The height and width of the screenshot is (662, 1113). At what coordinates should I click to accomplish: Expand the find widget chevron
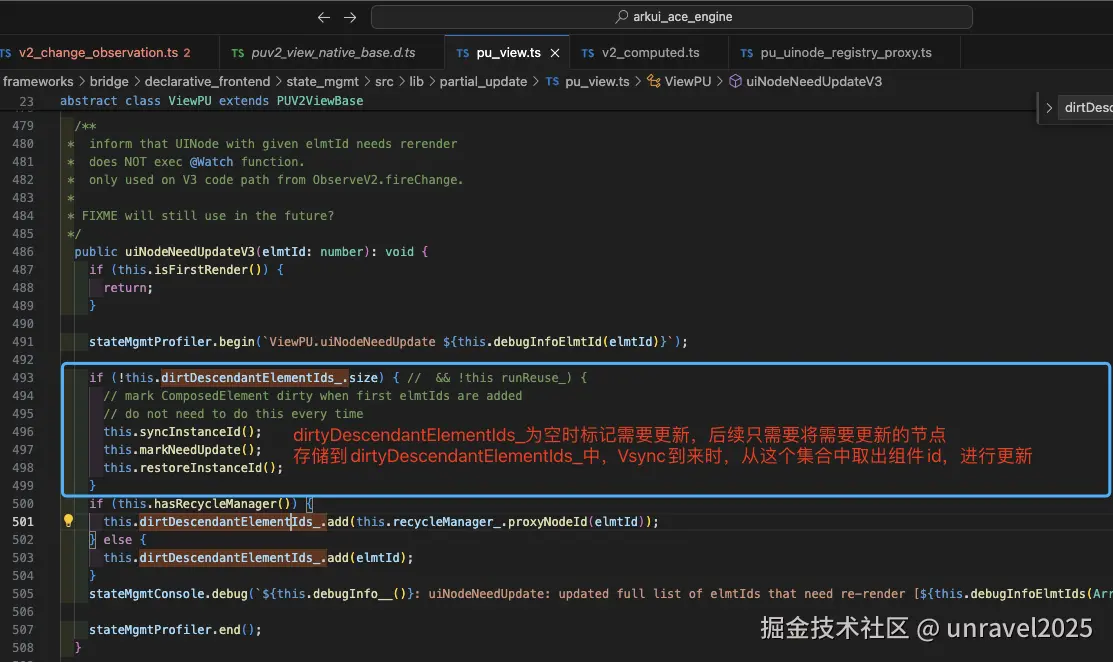pyautogui.click(x=1049, y=108)
